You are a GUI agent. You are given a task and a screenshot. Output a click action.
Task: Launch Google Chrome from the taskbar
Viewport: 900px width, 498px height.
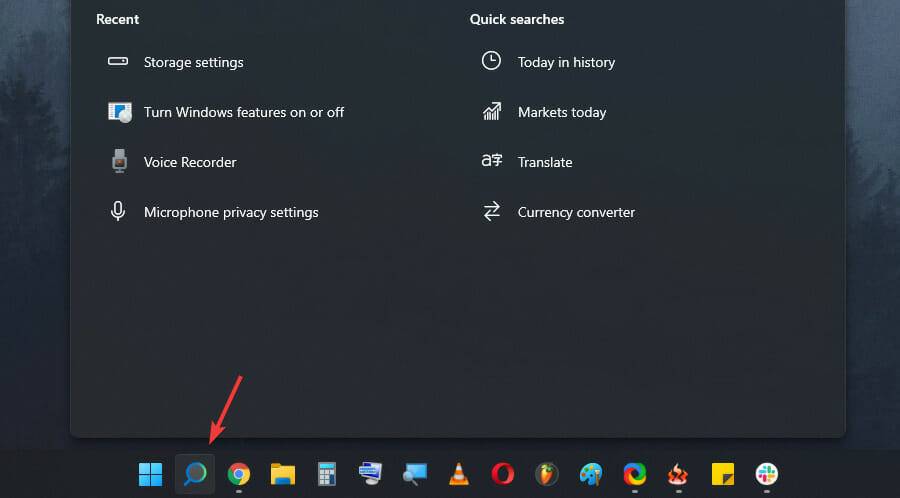click(x=239, y=474)
